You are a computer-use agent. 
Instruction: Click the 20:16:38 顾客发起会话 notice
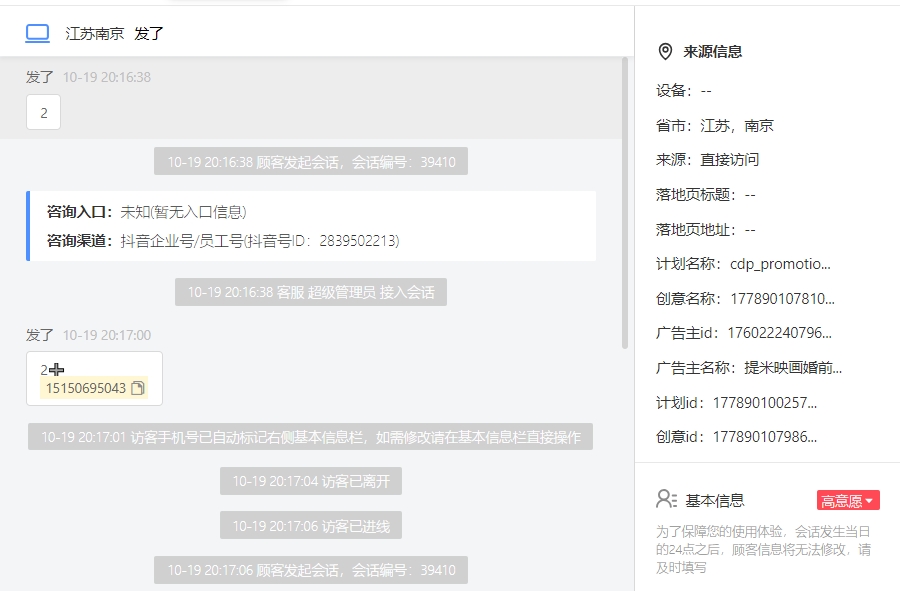(311, 162)
